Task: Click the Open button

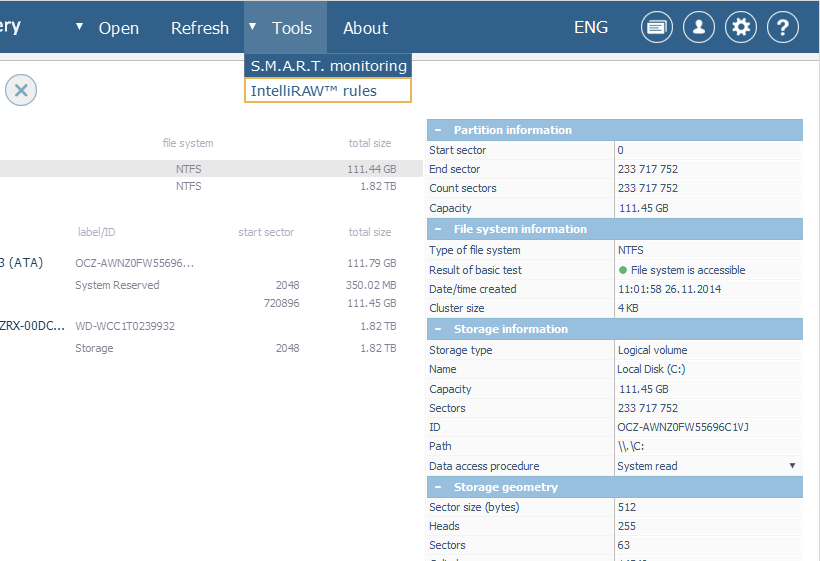Action: tap(118, 28)
